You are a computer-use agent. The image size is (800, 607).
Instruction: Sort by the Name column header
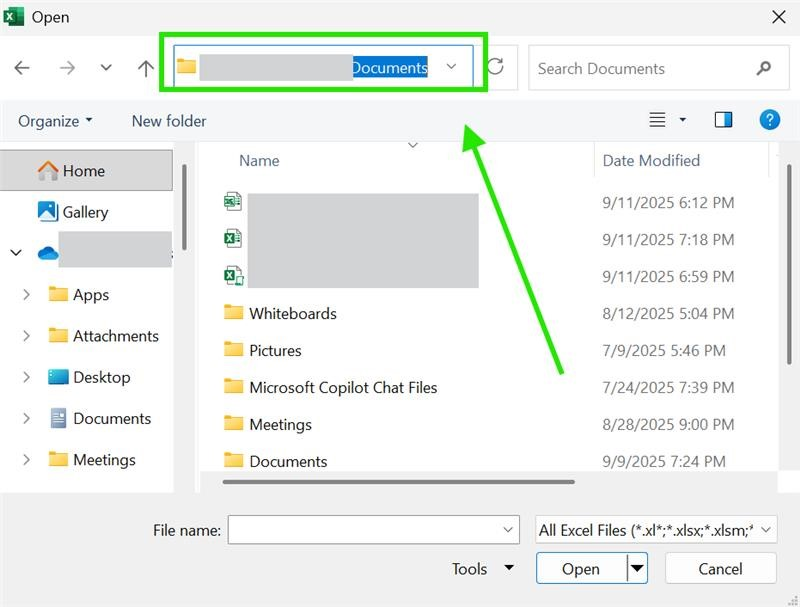pos(259,161)
